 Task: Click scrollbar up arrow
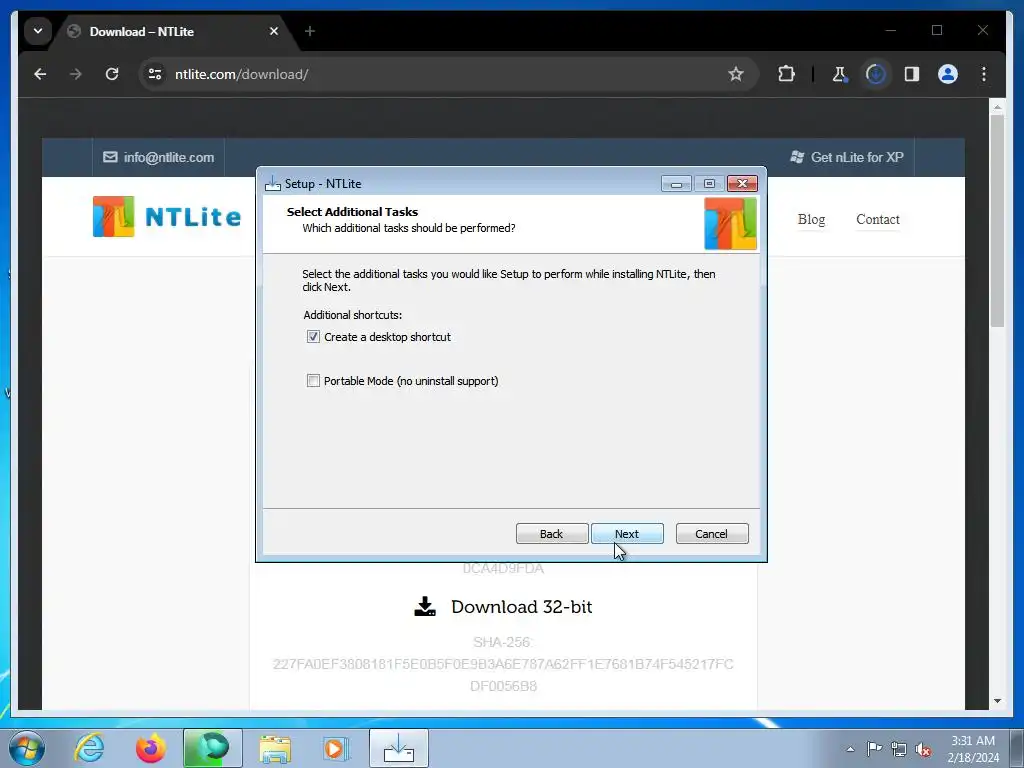point(997,106)
